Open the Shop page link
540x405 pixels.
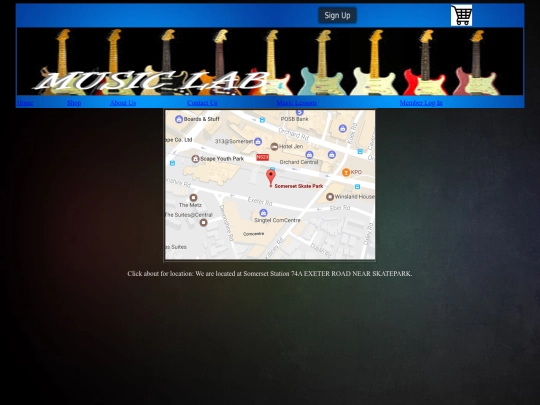[x=74, y=103]
